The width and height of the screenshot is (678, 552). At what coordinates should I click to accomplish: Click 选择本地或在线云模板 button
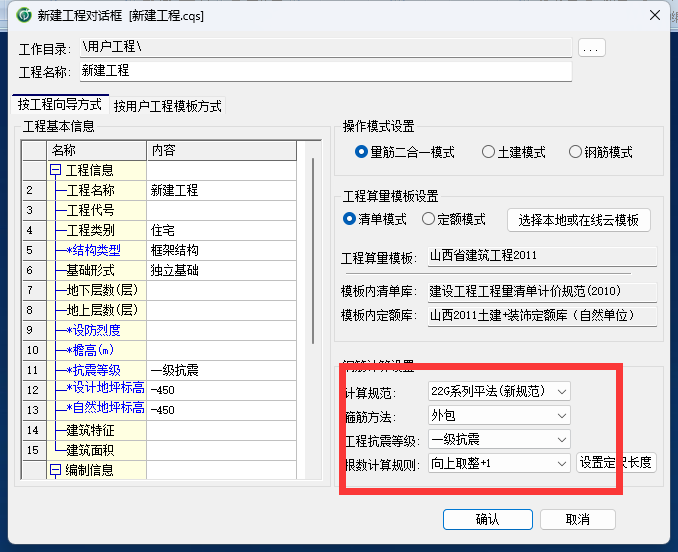(x=579, y=220)
